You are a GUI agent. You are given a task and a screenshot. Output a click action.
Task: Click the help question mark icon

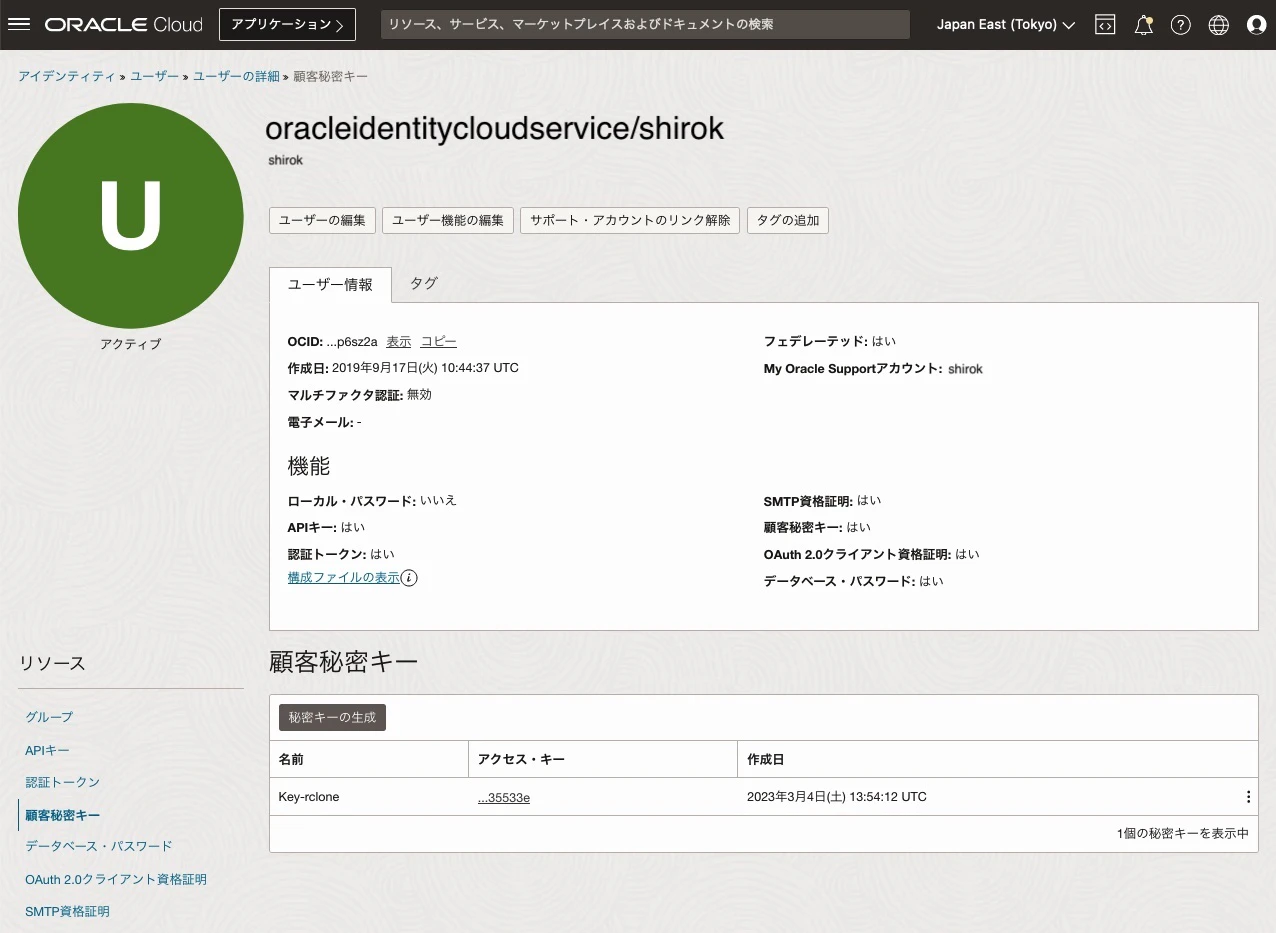(x=1180, y=24)
